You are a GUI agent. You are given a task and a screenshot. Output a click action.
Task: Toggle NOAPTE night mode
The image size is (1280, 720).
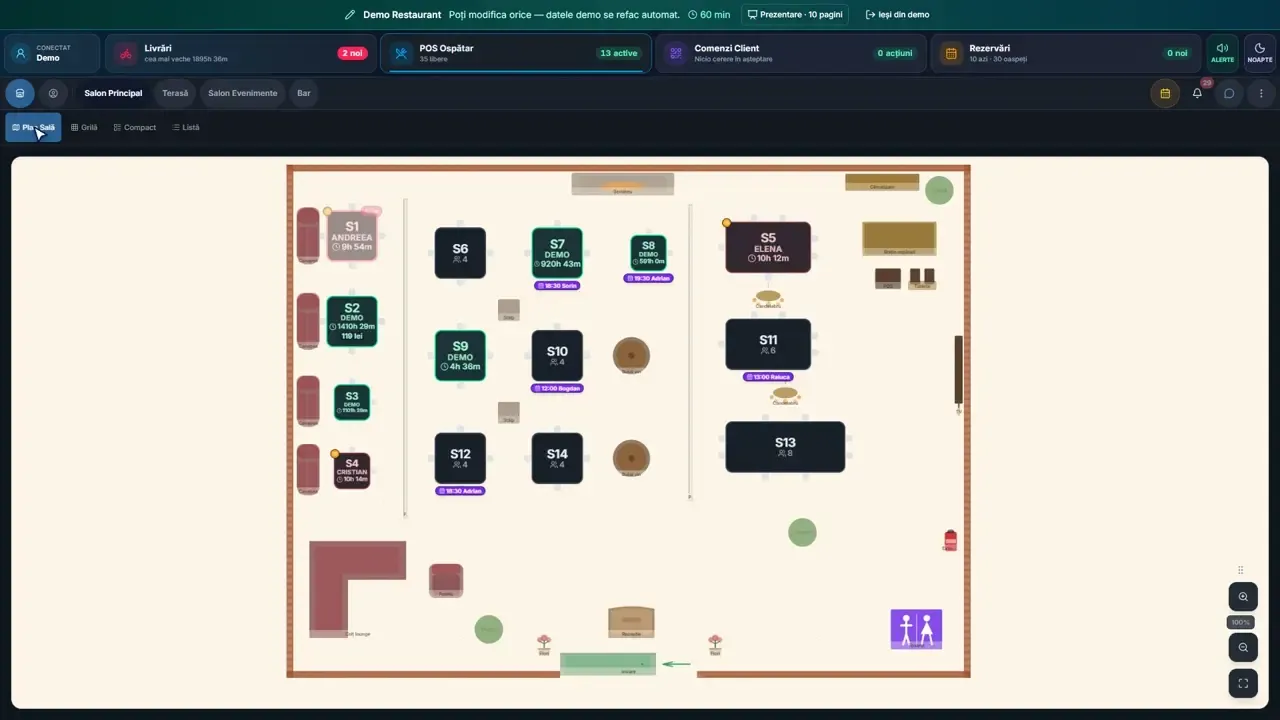click(x=1260, y=53)
